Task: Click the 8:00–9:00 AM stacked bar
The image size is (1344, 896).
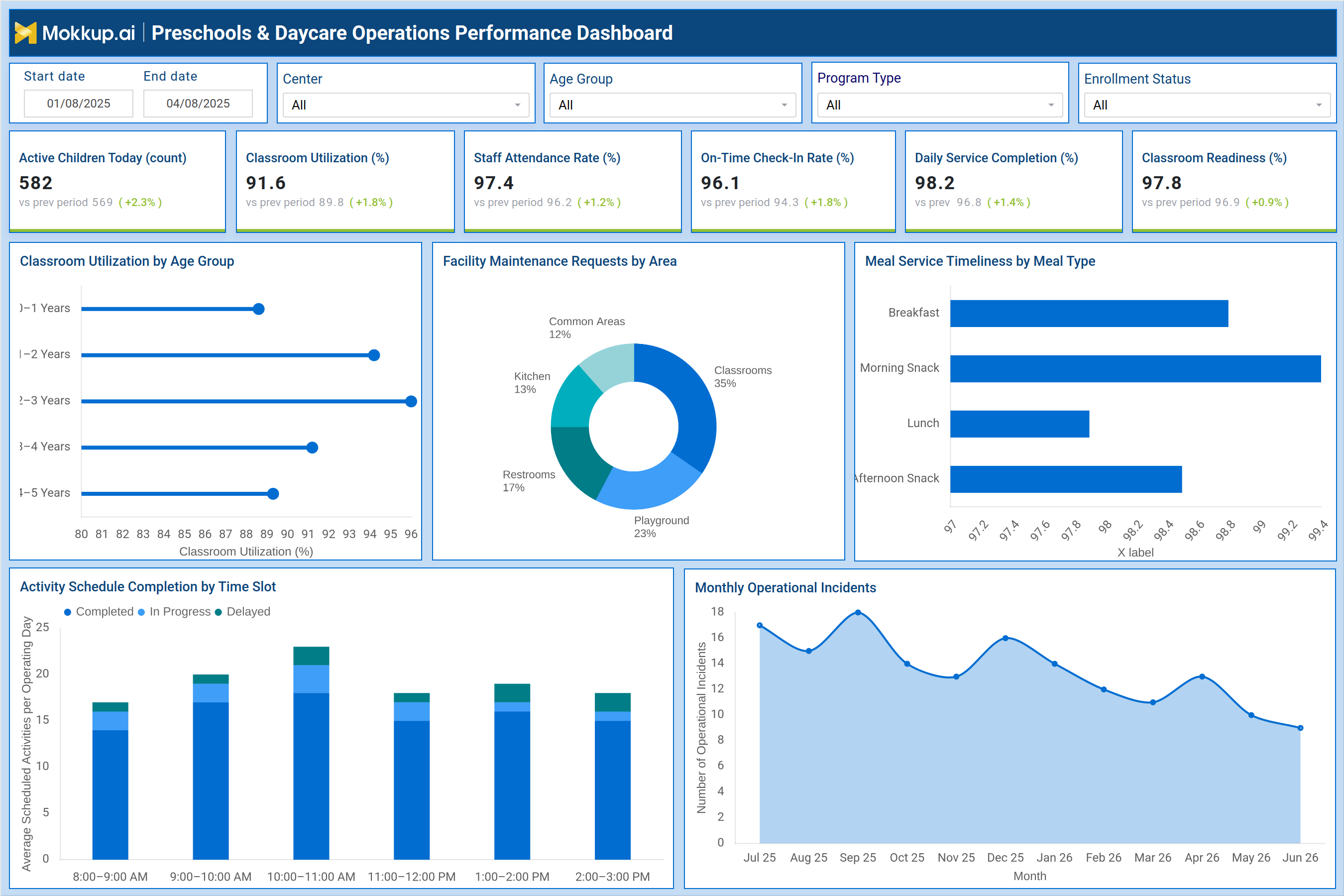Action: (111, 781)
